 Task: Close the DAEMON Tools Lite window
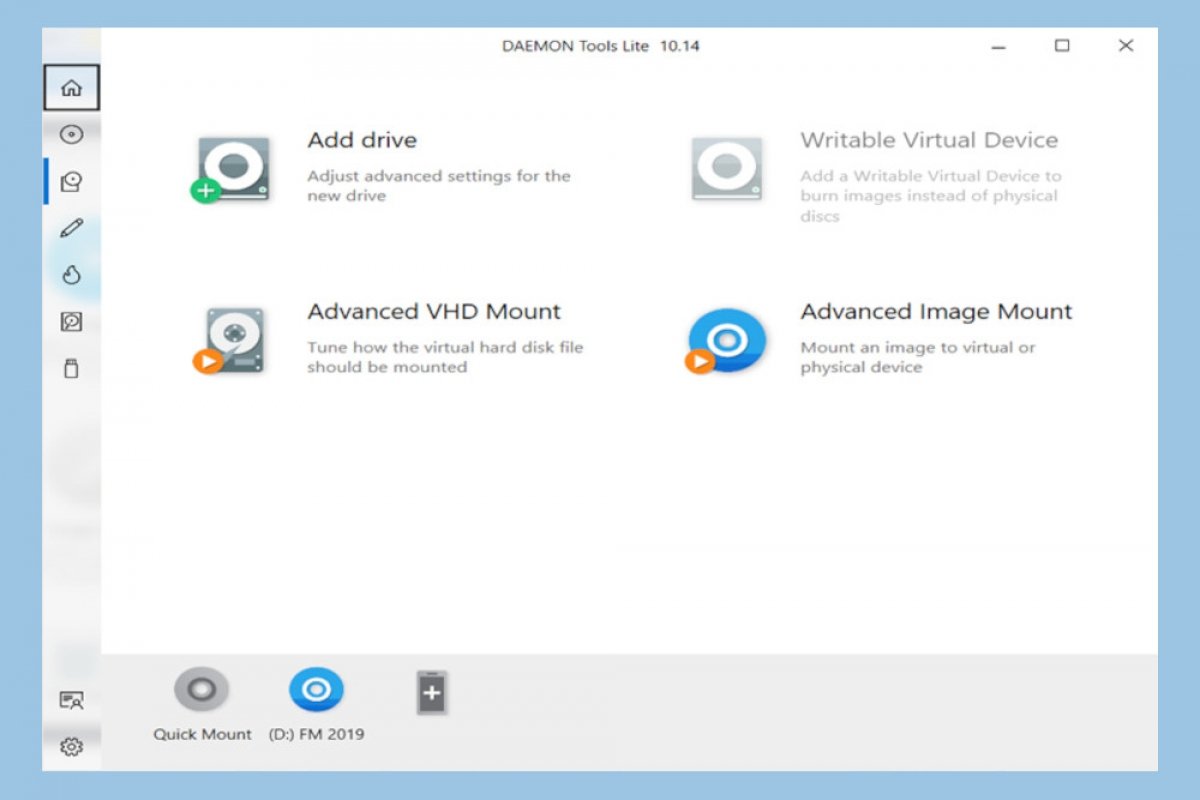pyautogui.click(x=1126, y=46)
